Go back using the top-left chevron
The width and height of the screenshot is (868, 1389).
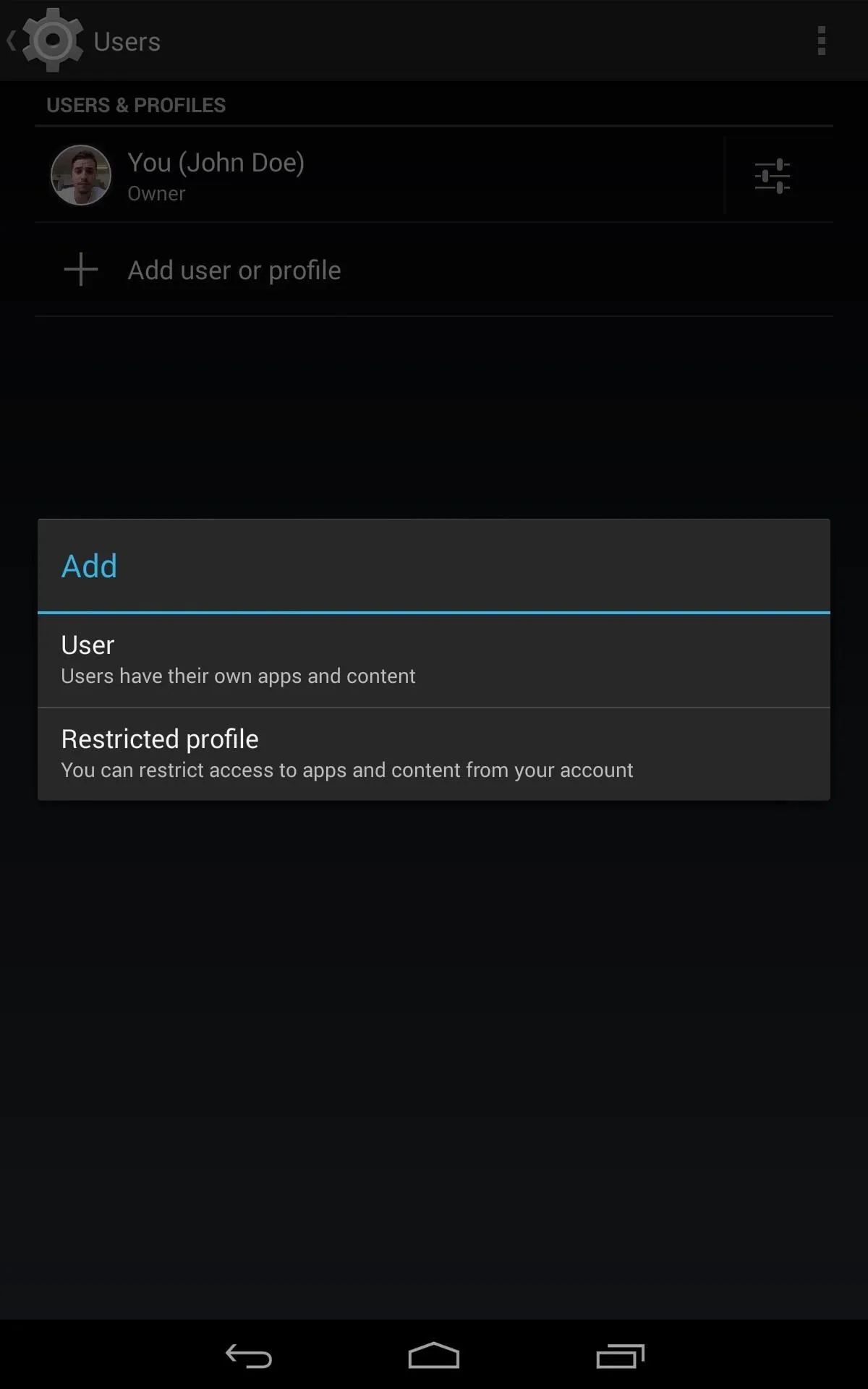pos(11,41)
